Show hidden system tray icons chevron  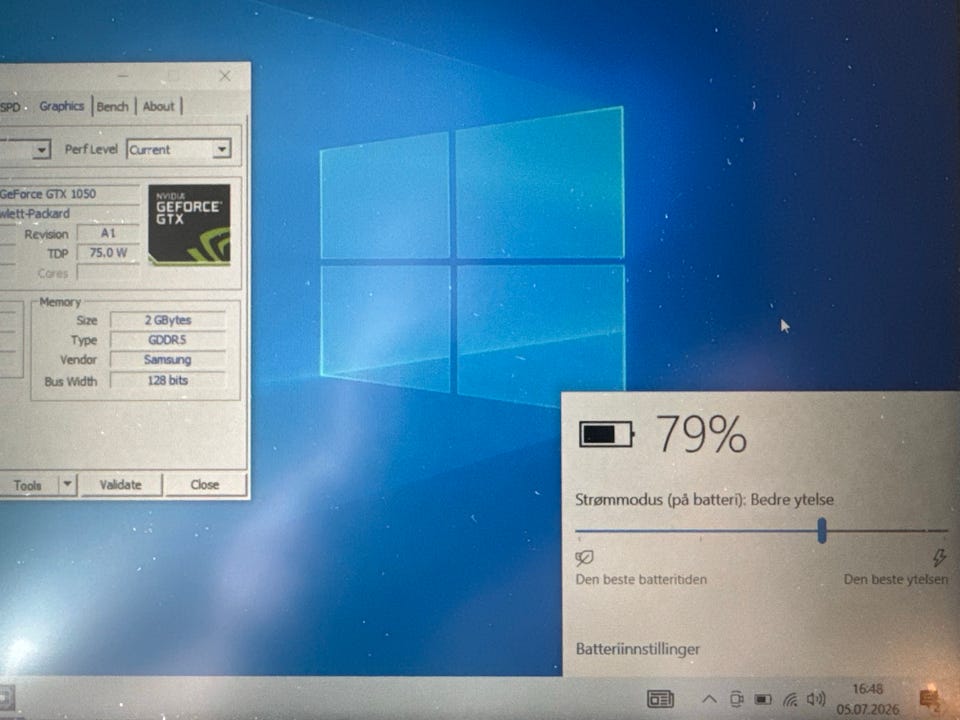click(x=709, y=699)
